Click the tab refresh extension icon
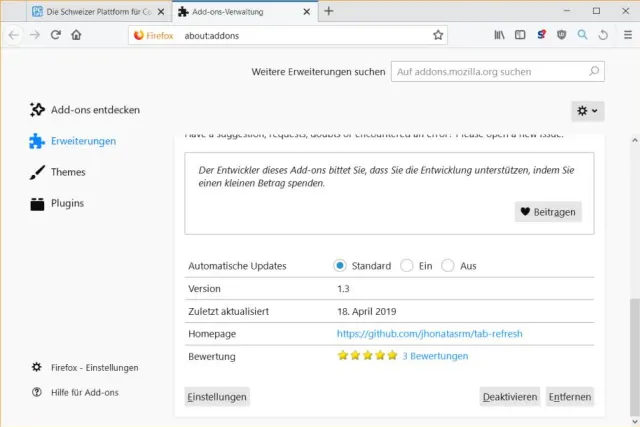The height and width of the screenshot is (427, 640). [x=603, y=35]
